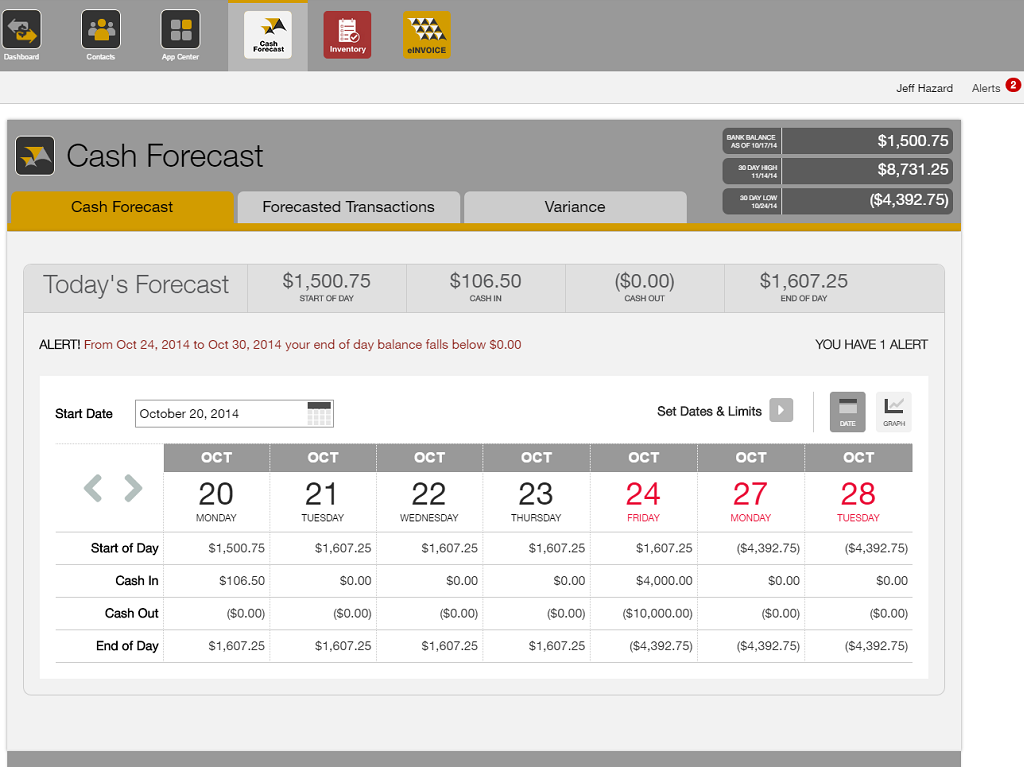
Task: Switch to Graph view
Action: (x=894, y=412)
